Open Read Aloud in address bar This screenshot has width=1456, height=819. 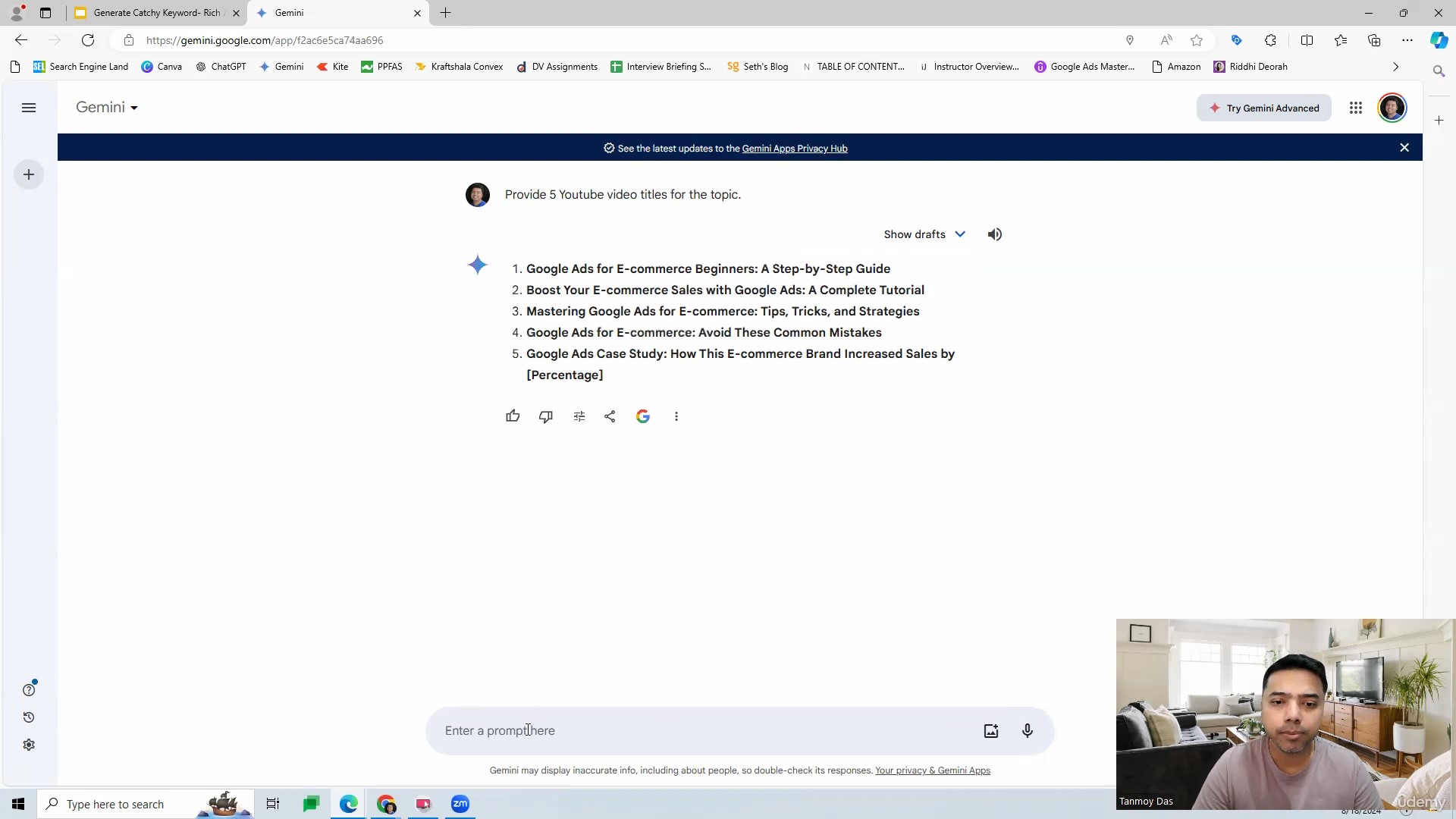point(1166,40)
